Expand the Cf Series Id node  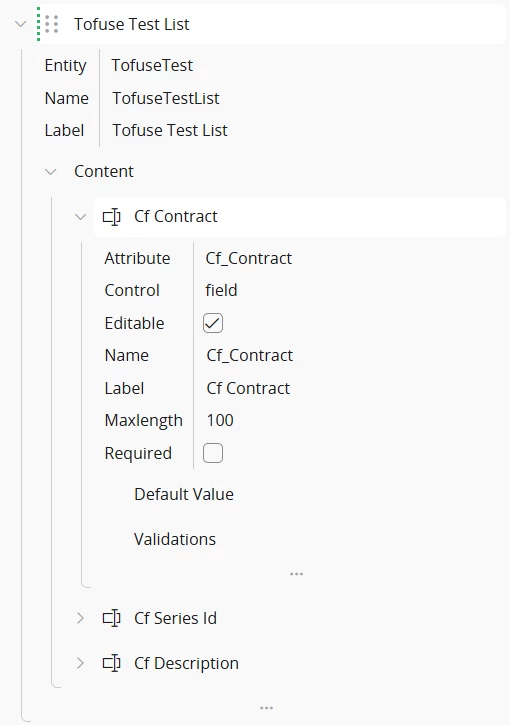(80, 618)
